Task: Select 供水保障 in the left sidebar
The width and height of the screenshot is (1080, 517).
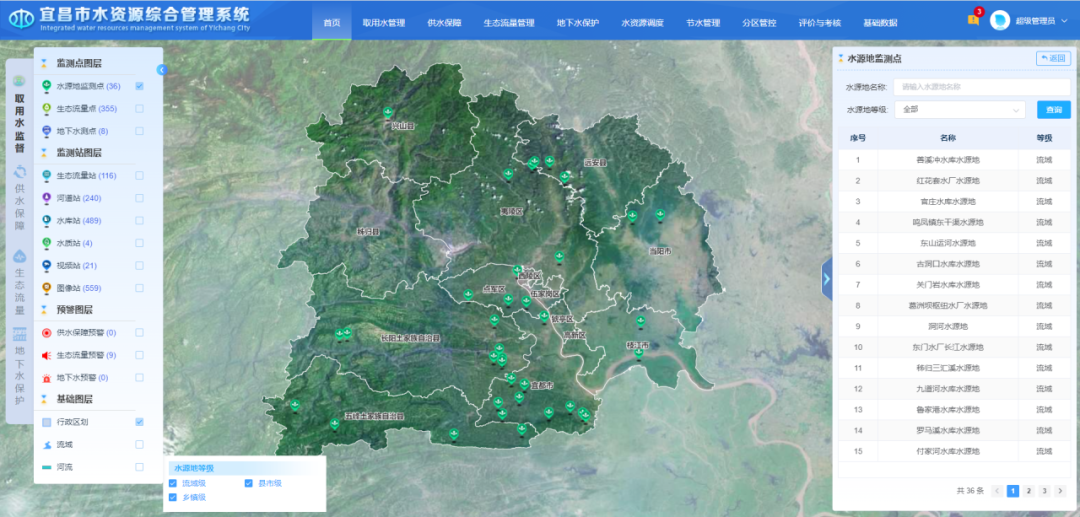Action: pos(20,199)
